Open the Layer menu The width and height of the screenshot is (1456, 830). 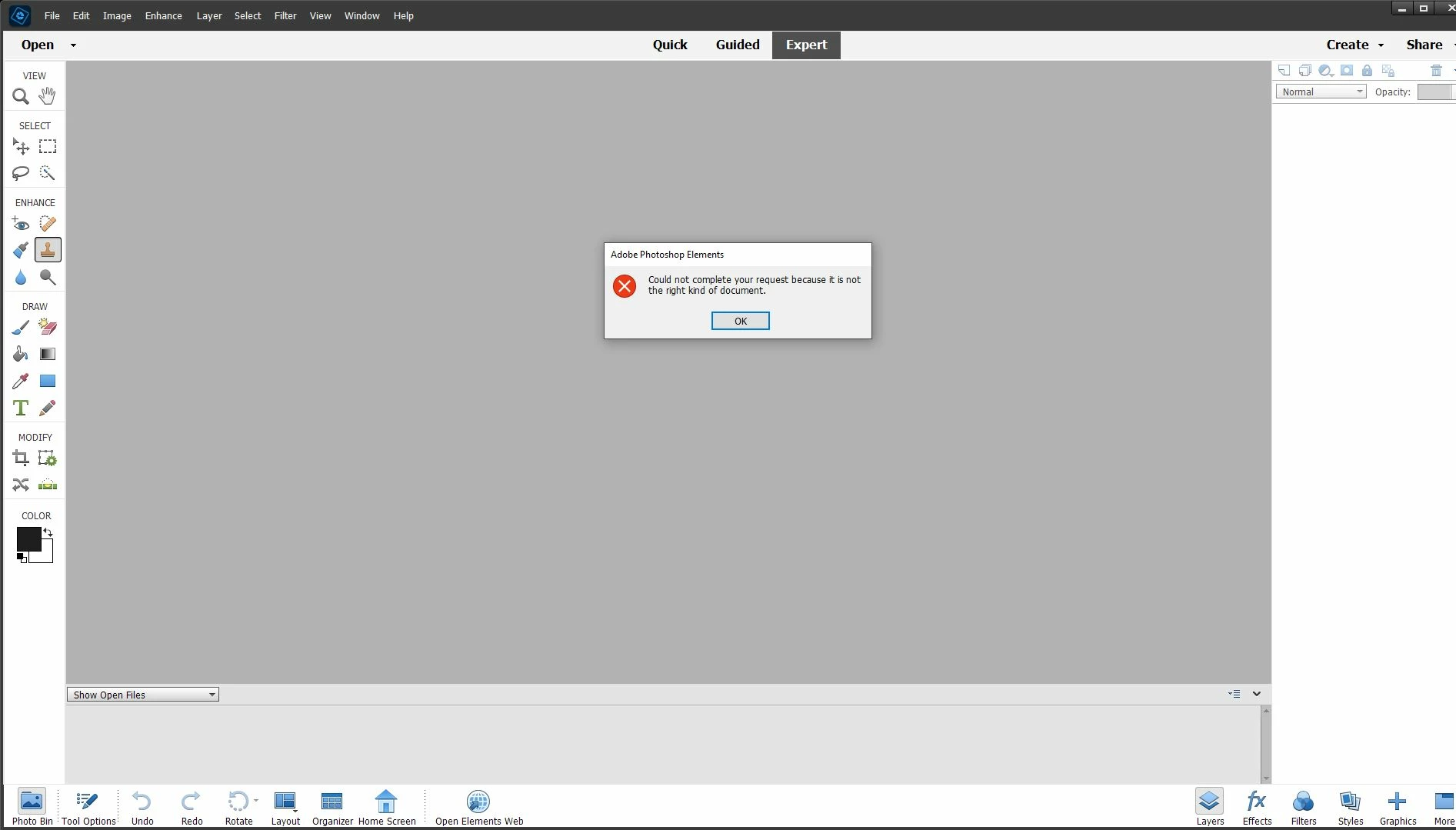pos(208,15)
